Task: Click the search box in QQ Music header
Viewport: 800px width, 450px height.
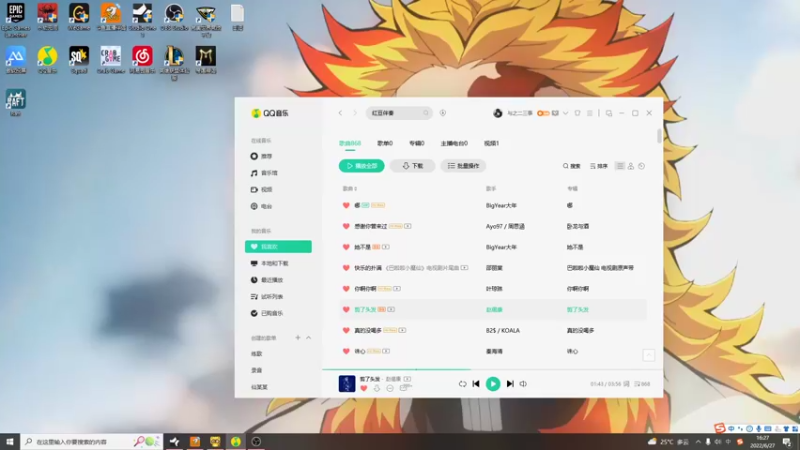Action: tap(398, 113)
